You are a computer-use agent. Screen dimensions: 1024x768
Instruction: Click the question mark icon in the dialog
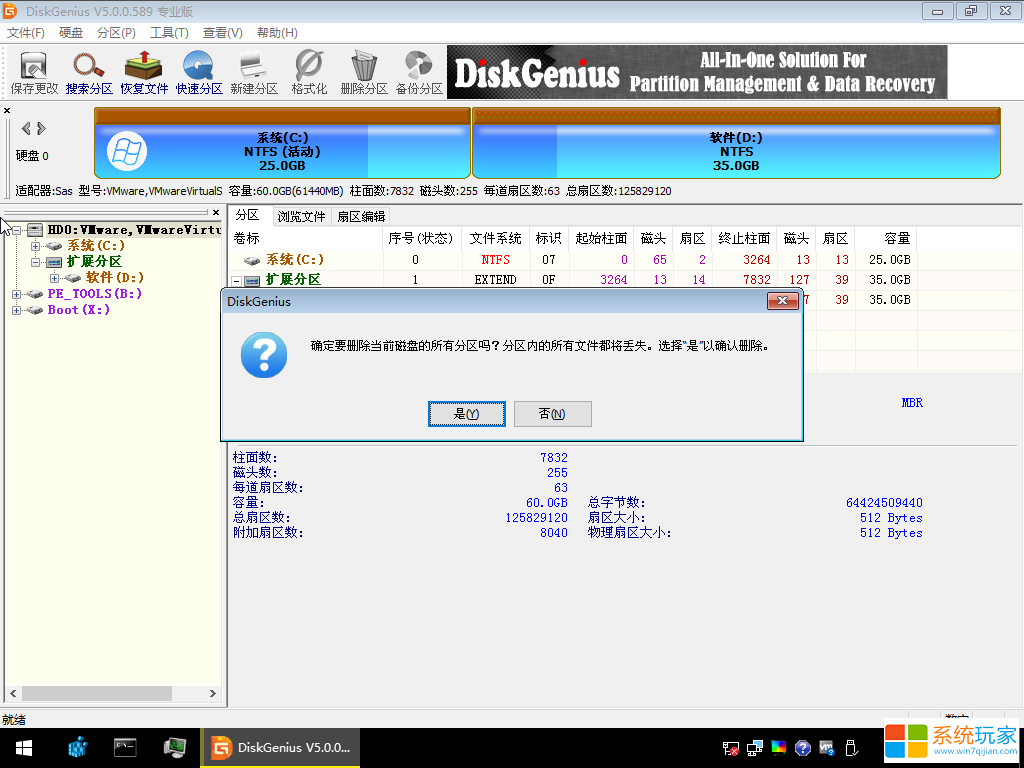(264, 355)
